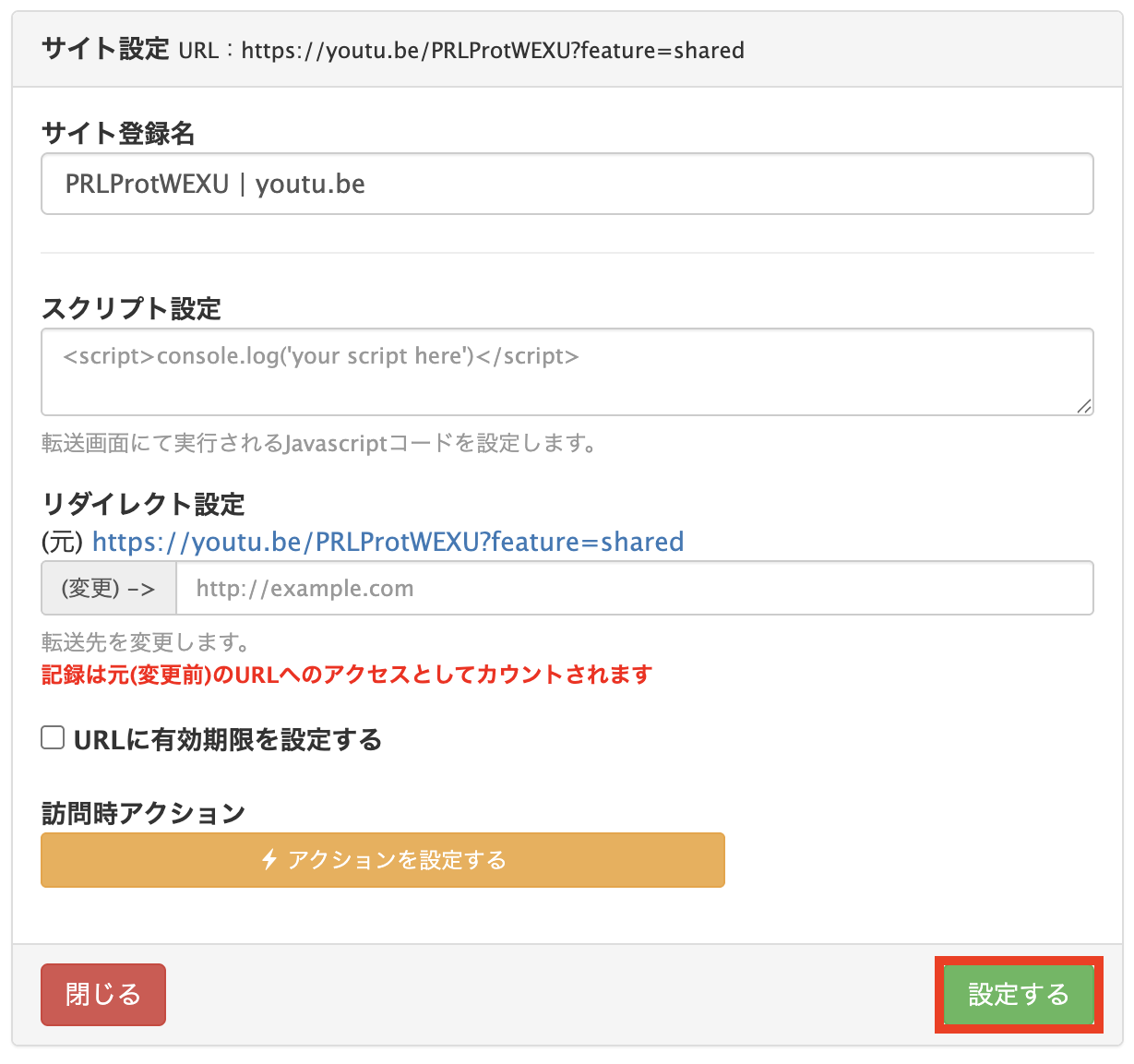Open the アクションを設定する action settings
This screenshot has width=1134, height=1064.
382,860
